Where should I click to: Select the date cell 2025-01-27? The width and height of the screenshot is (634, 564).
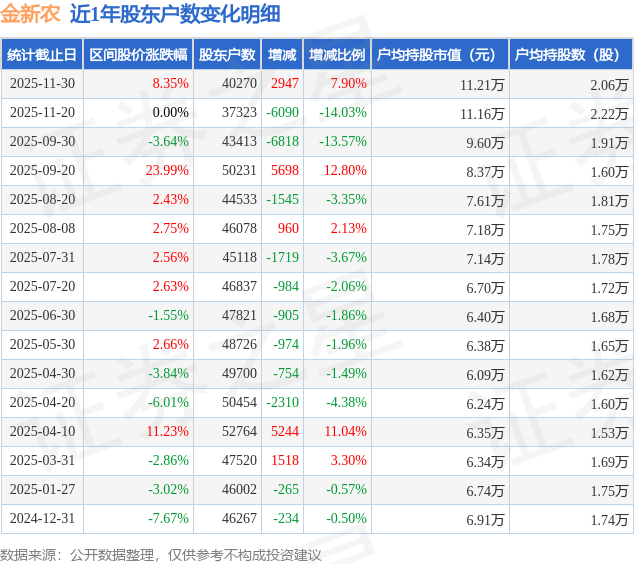pos(42,490)
